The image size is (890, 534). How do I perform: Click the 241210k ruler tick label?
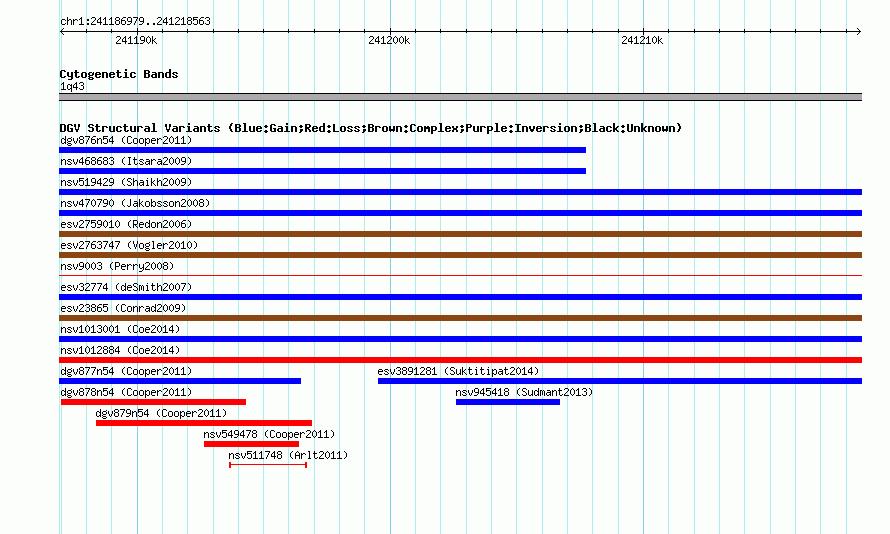[642, 40]
